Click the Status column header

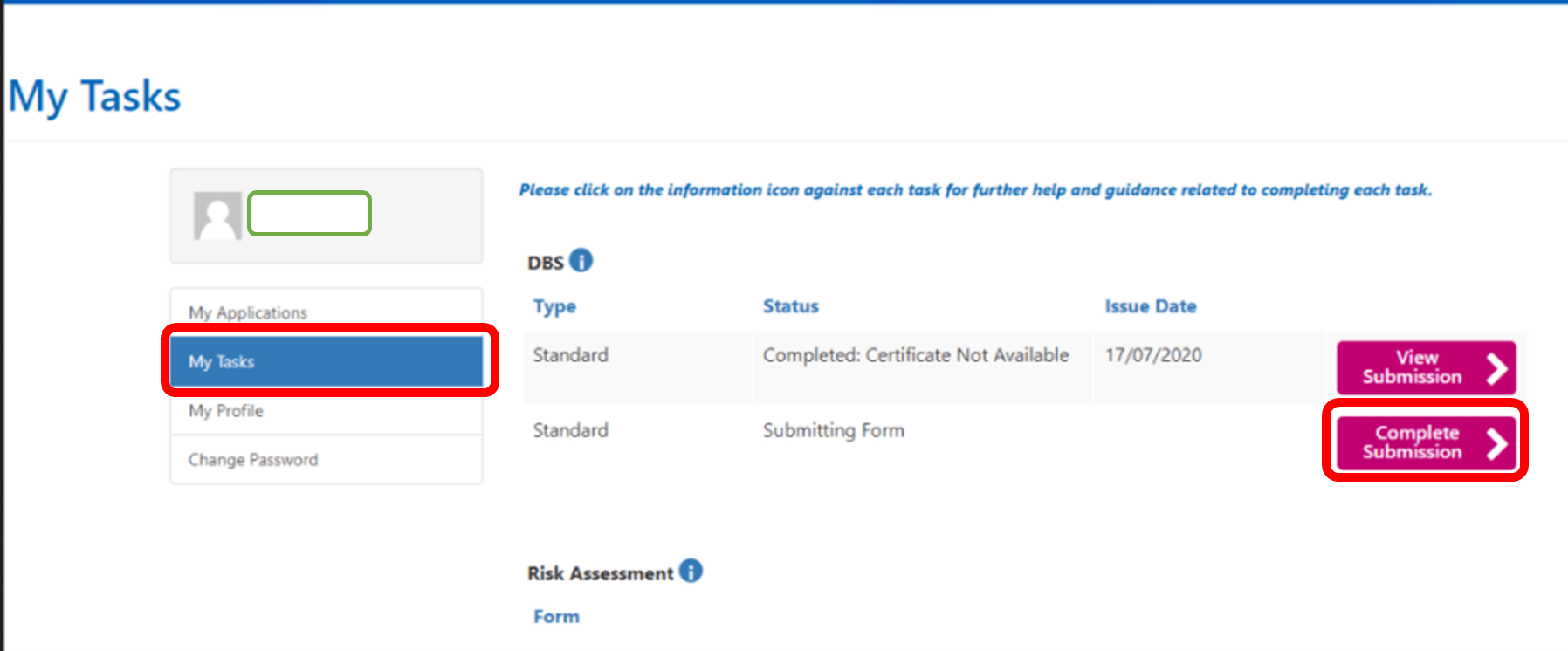tap(790, 306)
